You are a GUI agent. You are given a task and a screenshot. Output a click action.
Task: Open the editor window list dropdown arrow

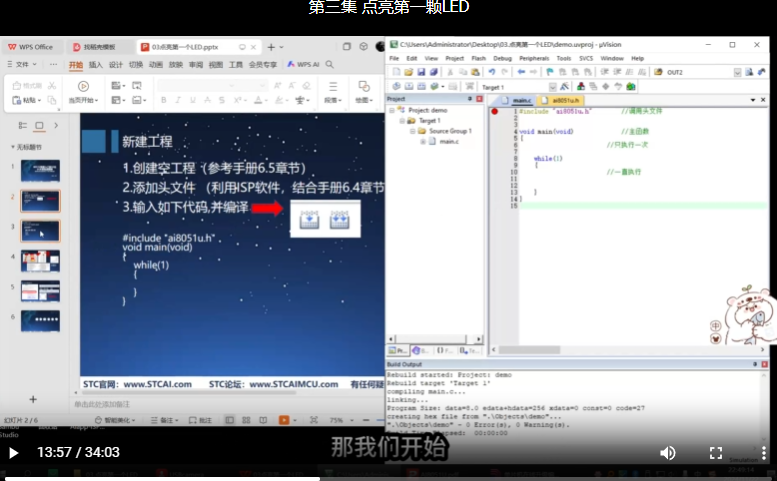753,100
